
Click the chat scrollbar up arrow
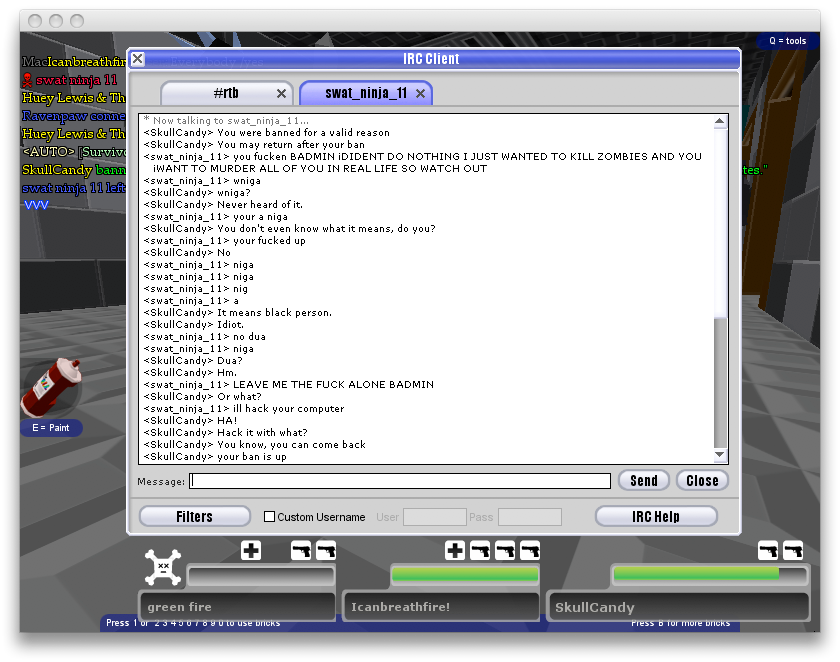[719, 122]
